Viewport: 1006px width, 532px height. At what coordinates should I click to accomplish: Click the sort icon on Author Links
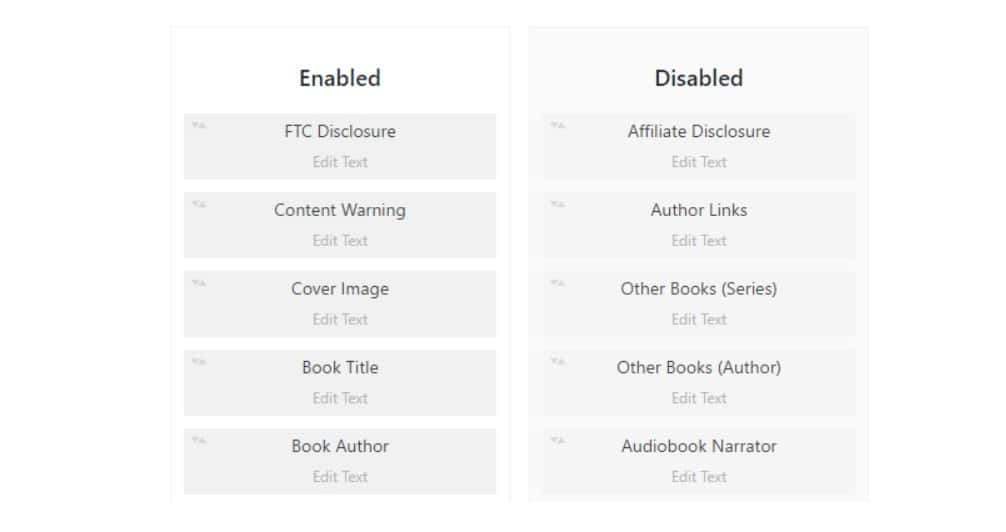click(x=558, y=204)
